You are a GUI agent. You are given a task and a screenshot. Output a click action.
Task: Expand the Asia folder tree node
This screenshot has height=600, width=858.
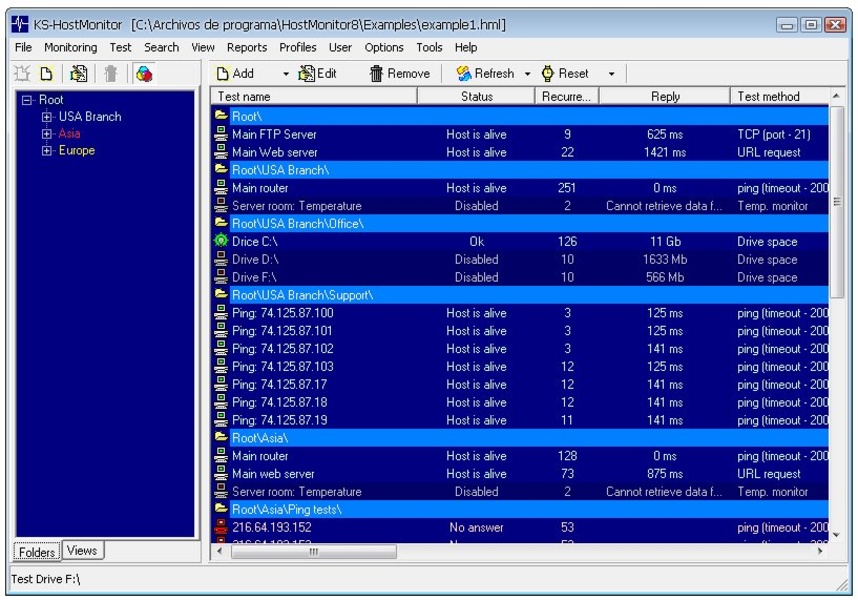click(47, 134)
